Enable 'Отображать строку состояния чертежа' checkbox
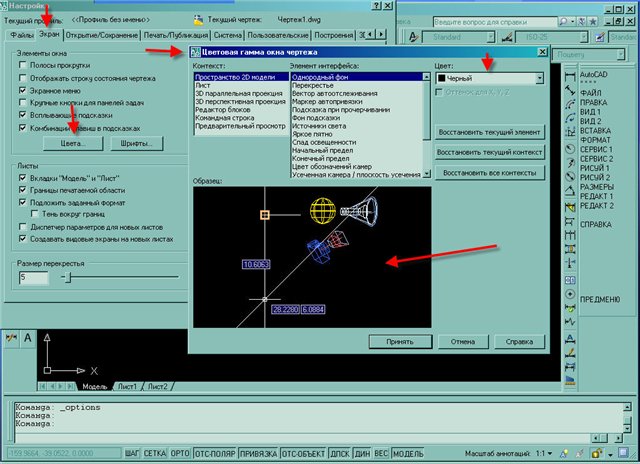This screenshot has height=464, width=640. click(23, 78)
